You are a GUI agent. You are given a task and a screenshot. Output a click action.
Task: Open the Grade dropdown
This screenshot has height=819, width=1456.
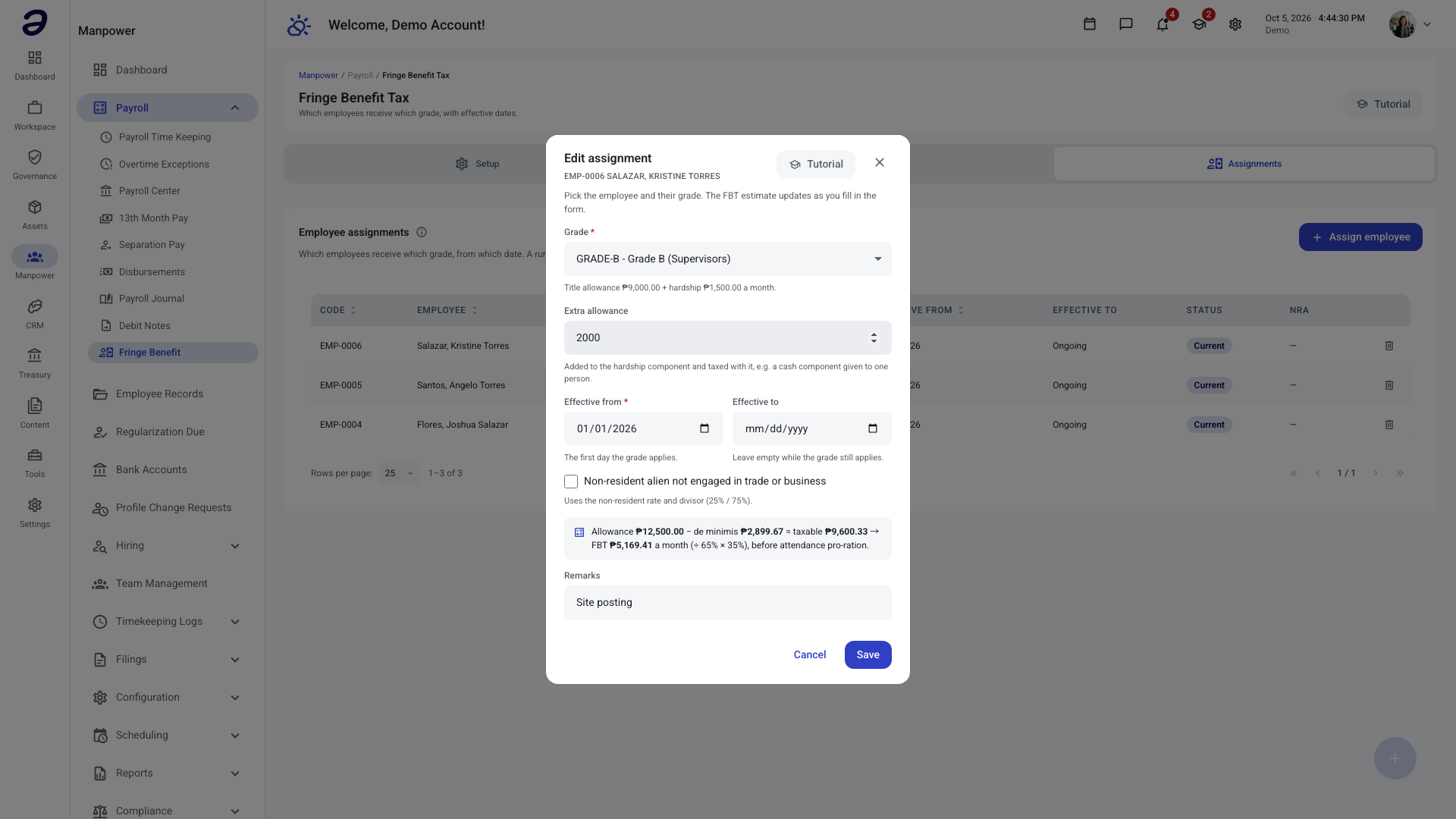coord(728,259)
